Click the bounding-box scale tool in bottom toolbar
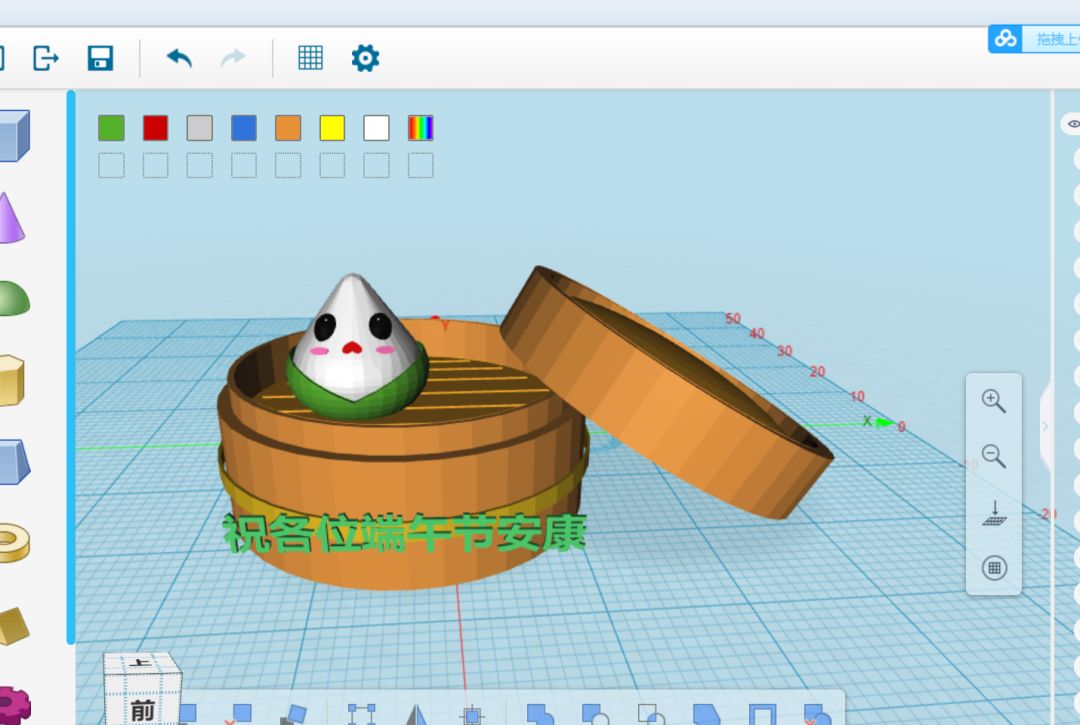1080x725 pixels. click(x=362, y=714)
